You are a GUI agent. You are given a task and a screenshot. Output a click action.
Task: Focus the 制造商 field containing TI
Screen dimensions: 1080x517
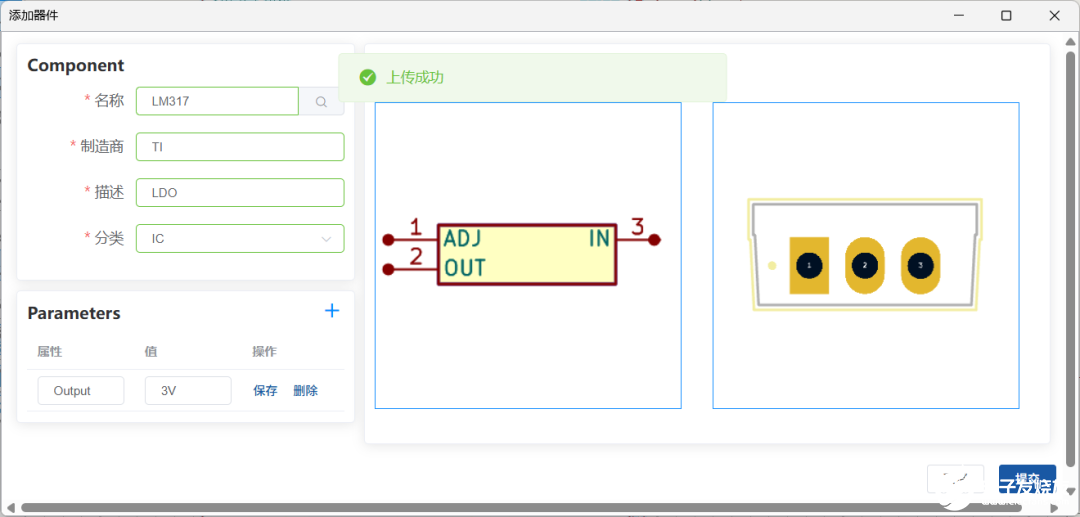pyautogui.click(x=240, y=147)
